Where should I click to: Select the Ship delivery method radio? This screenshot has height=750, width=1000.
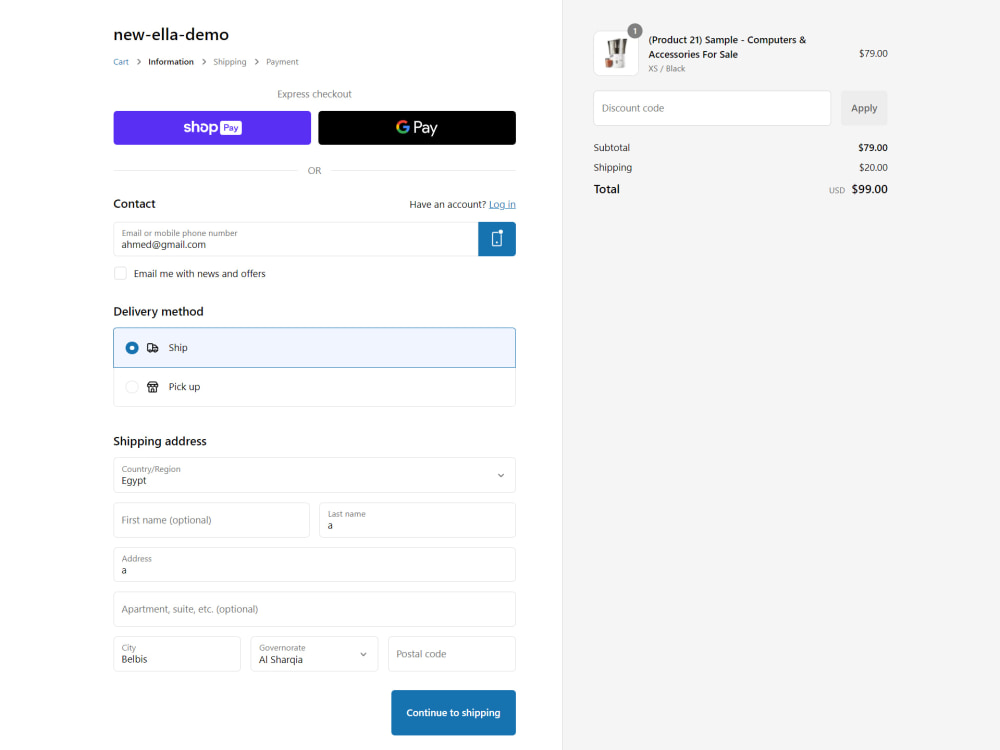click(x=132, y=347)
